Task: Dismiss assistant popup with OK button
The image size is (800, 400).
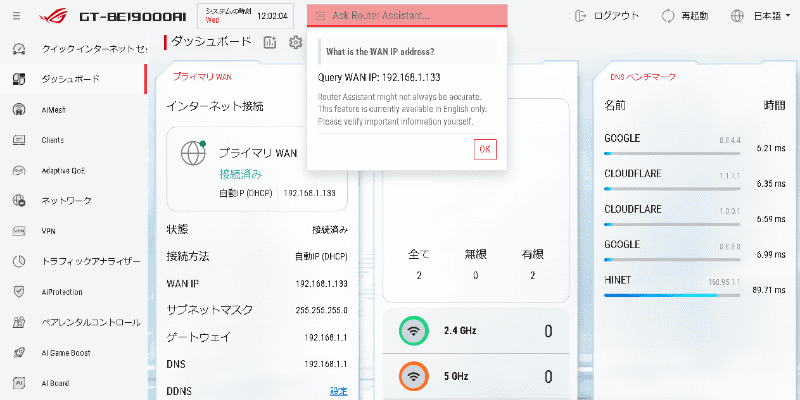Action: click(x=485, y=149)
